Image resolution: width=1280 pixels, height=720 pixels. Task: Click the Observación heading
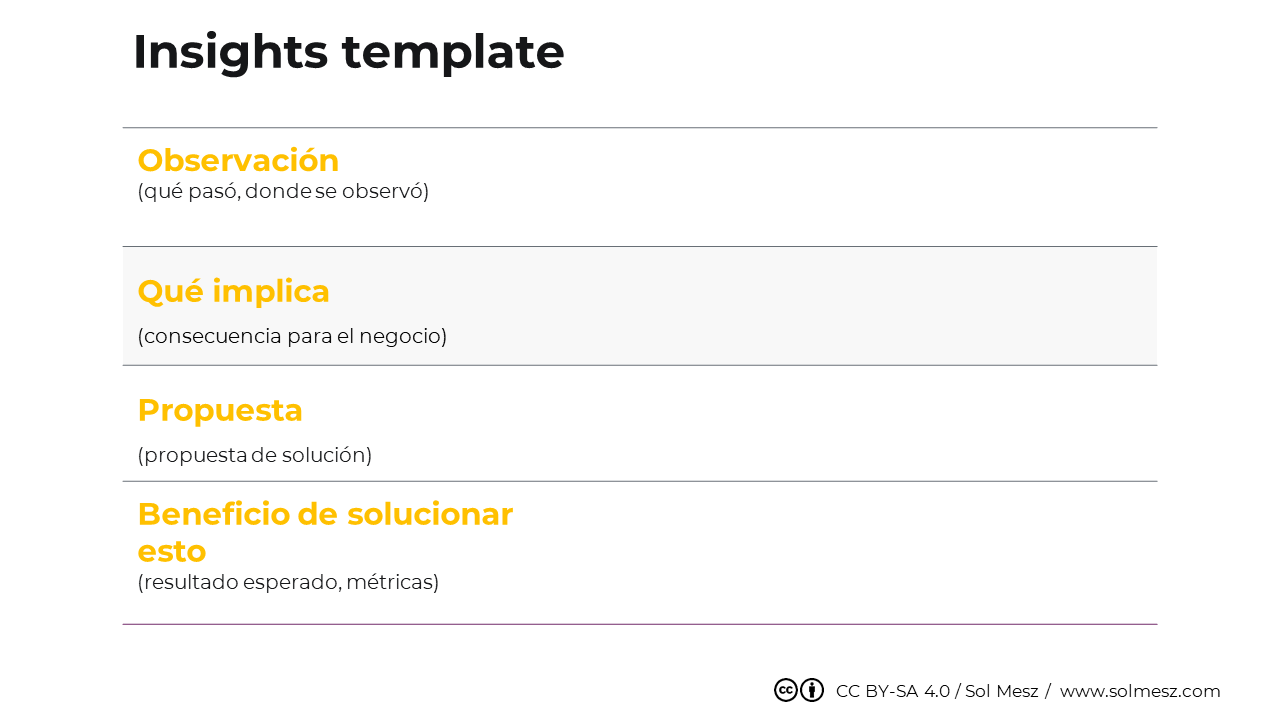click(238, 160)
